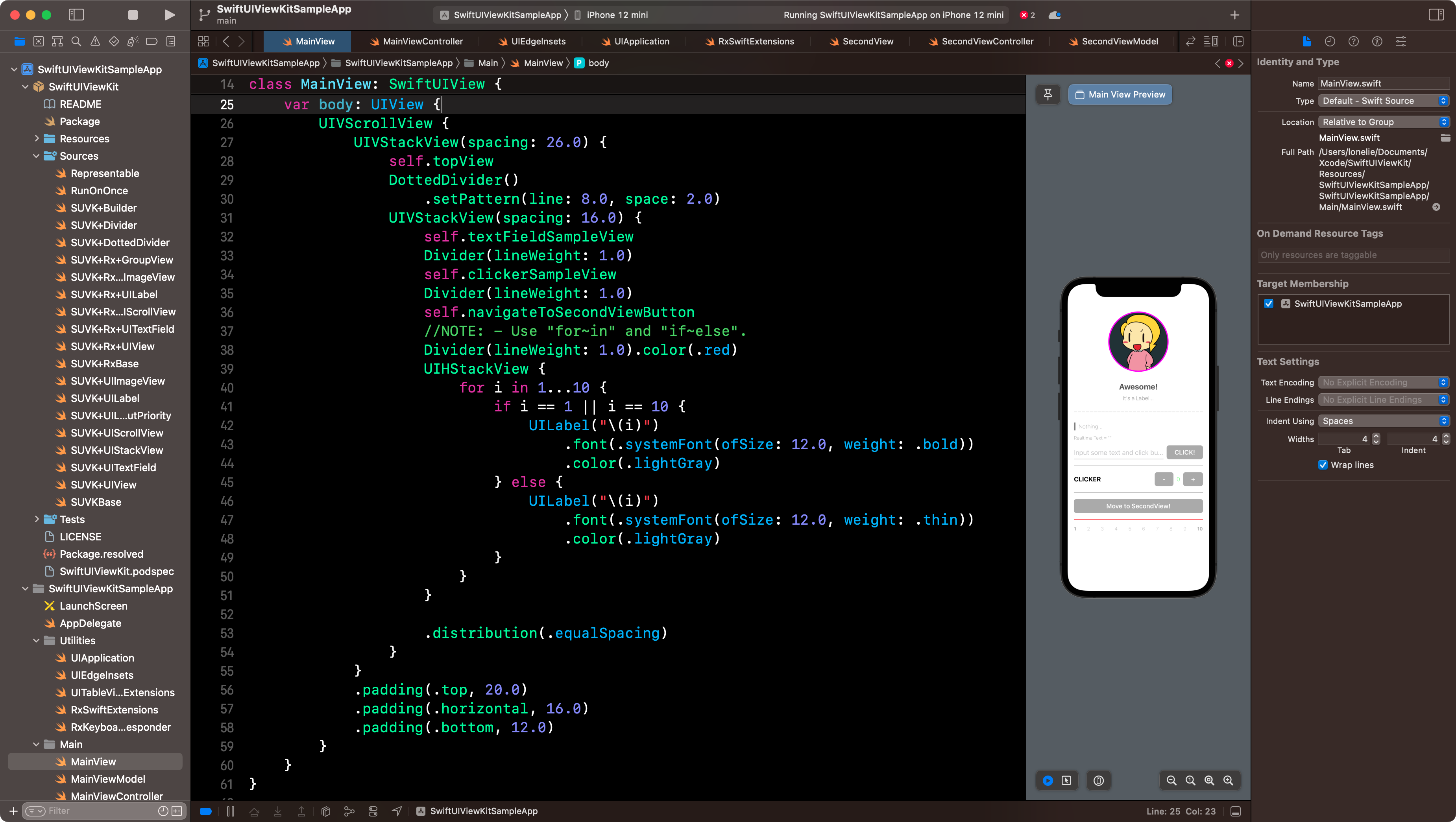
Task: Uncheck SwiftUIViewKitSampleApp target membership
Action: pyautogui.click(x=1269, y=303)
